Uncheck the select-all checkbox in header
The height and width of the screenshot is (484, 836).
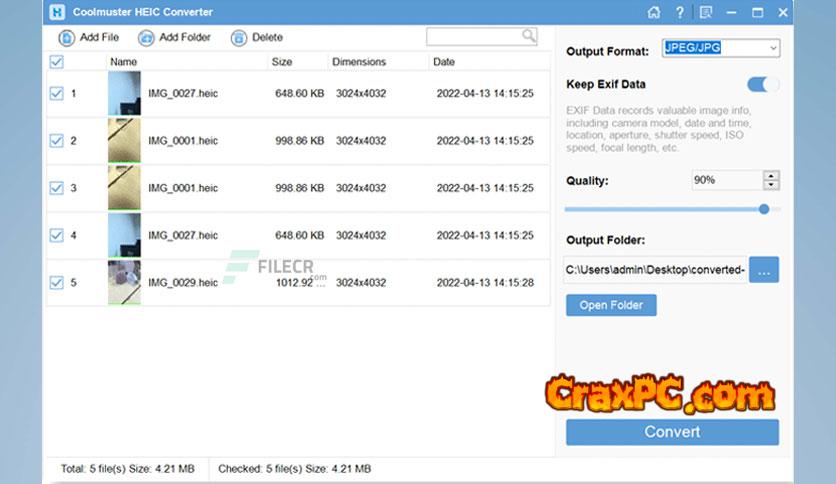coord(56,62)
